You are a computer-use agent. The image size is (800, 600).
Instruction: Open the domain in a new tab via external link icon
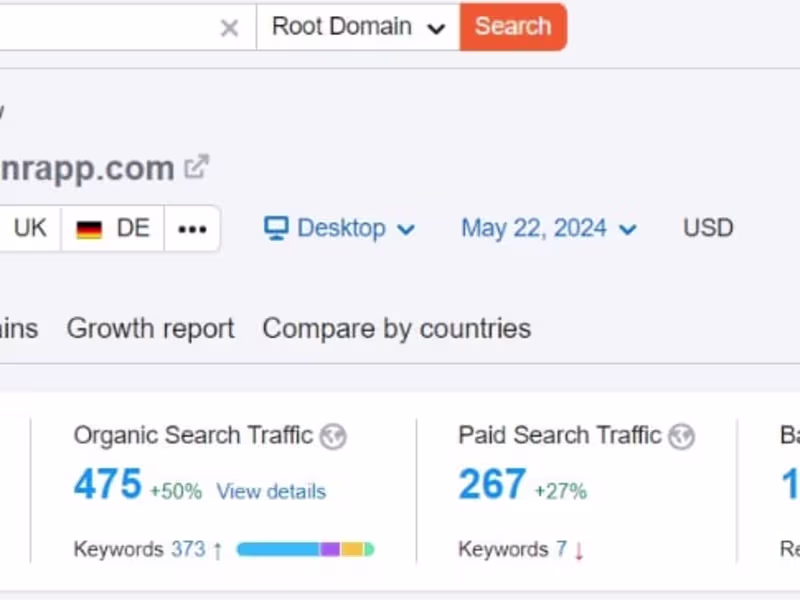pos(197,166)
